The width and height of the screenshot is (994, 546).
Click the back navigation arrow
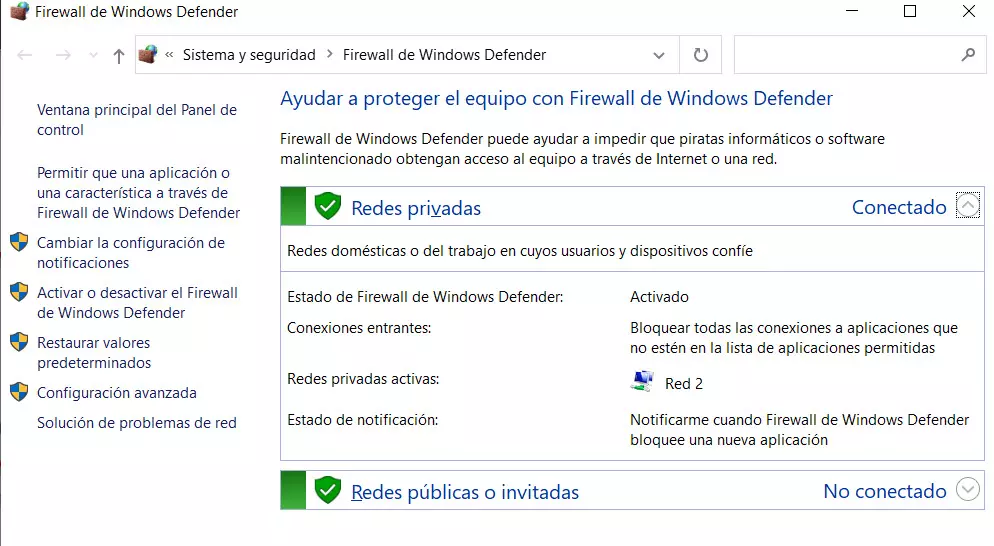click(x=26, y=56)
